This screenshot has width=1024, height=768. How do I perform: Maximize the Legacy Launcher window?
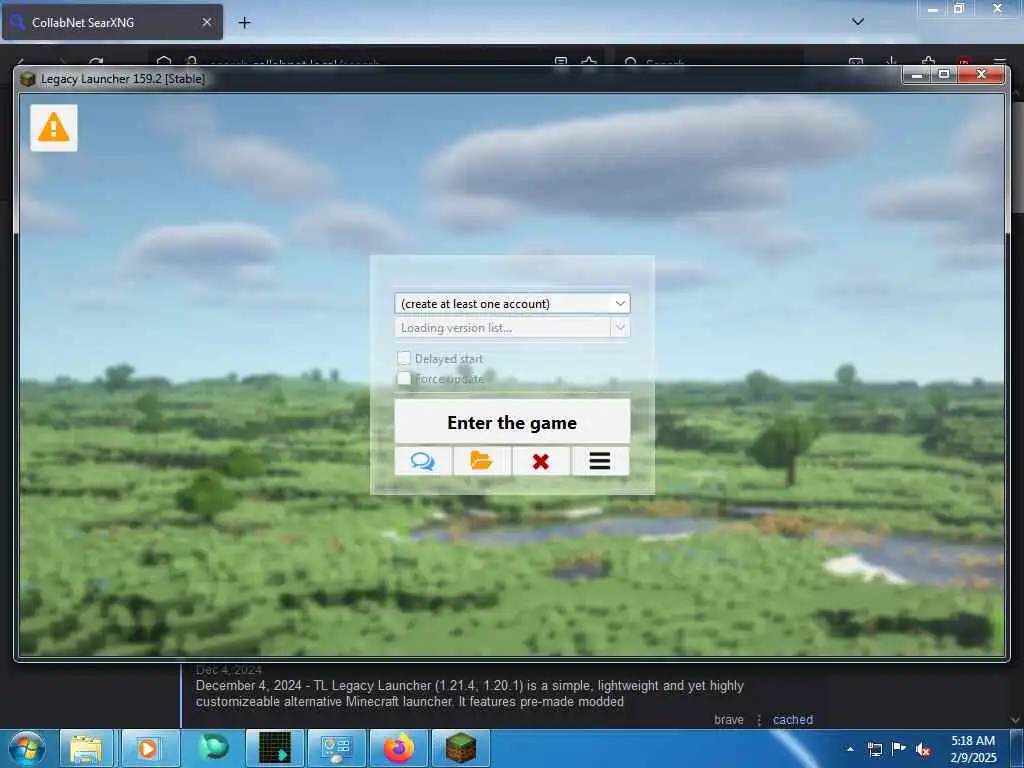coord(944,74)
